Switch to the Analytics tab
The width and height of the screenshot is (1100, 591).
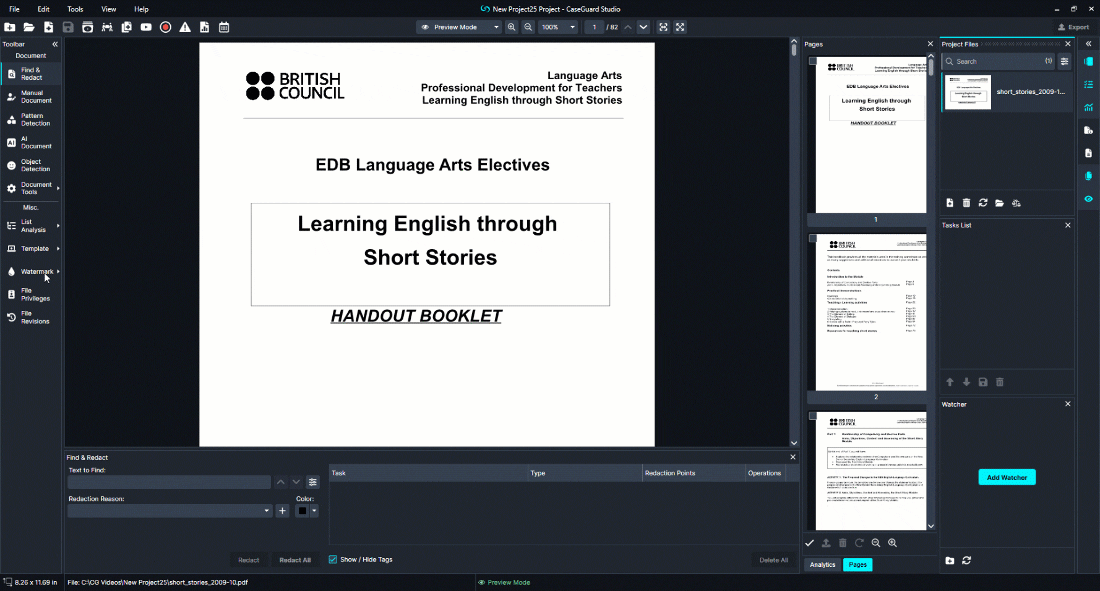pos(822,565)
